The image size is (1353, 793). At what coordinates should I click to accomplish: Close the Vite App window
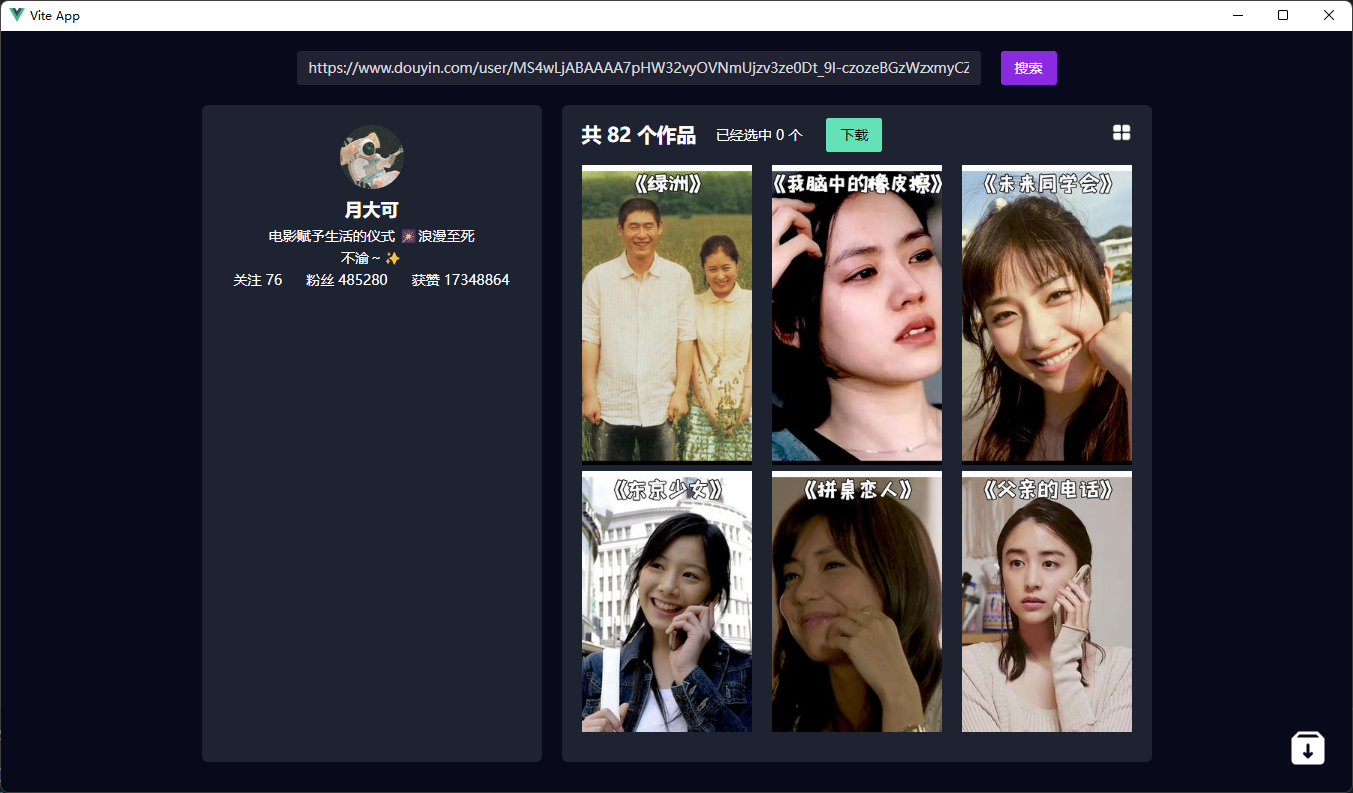1329,15
